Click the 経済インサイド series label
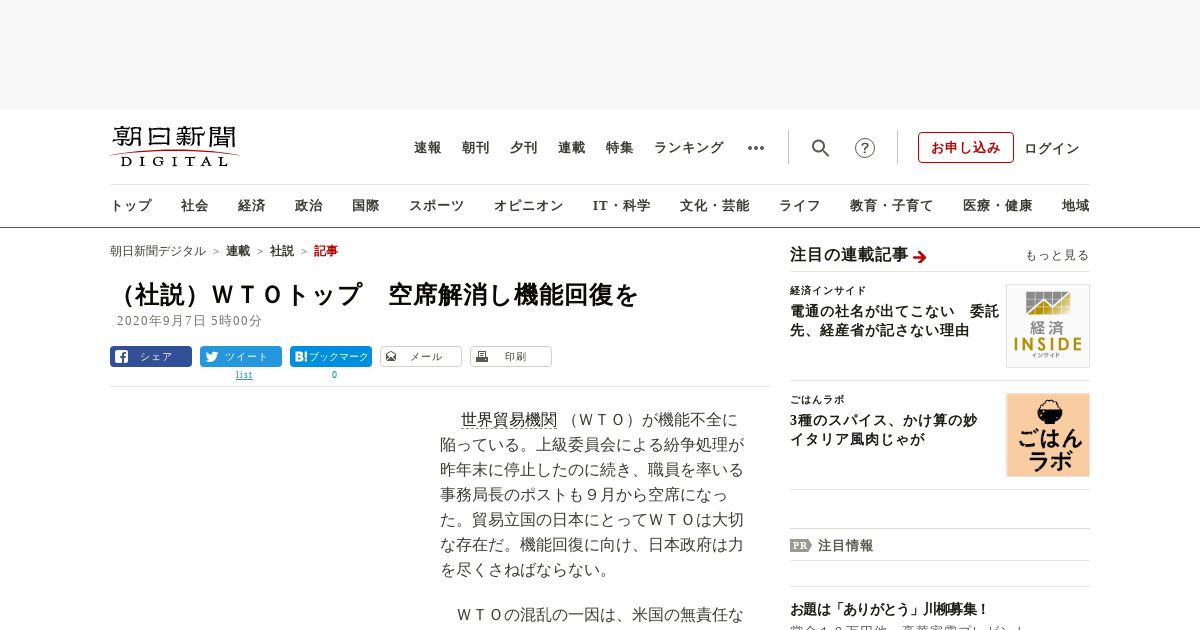The height and width of the screenshot is (630, 1200). pyautogui.click(x=828, y=291)
